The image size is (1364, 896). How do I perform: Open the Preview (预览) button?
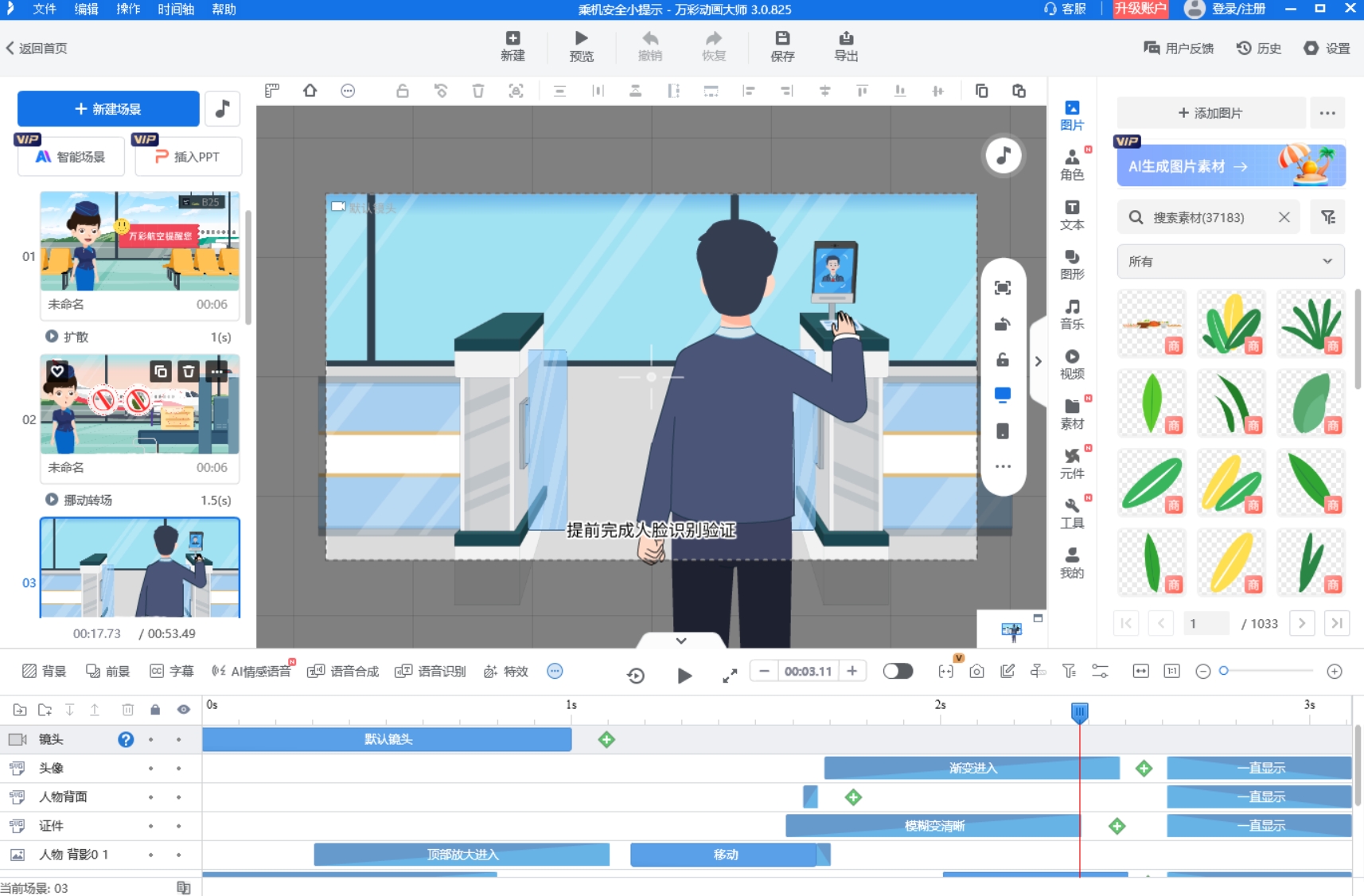click(x=581, y=46)
